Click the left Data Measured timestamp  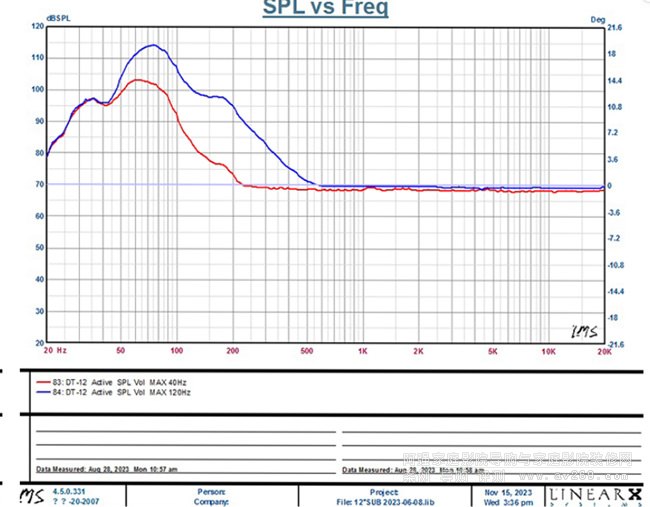coord(92,468)
